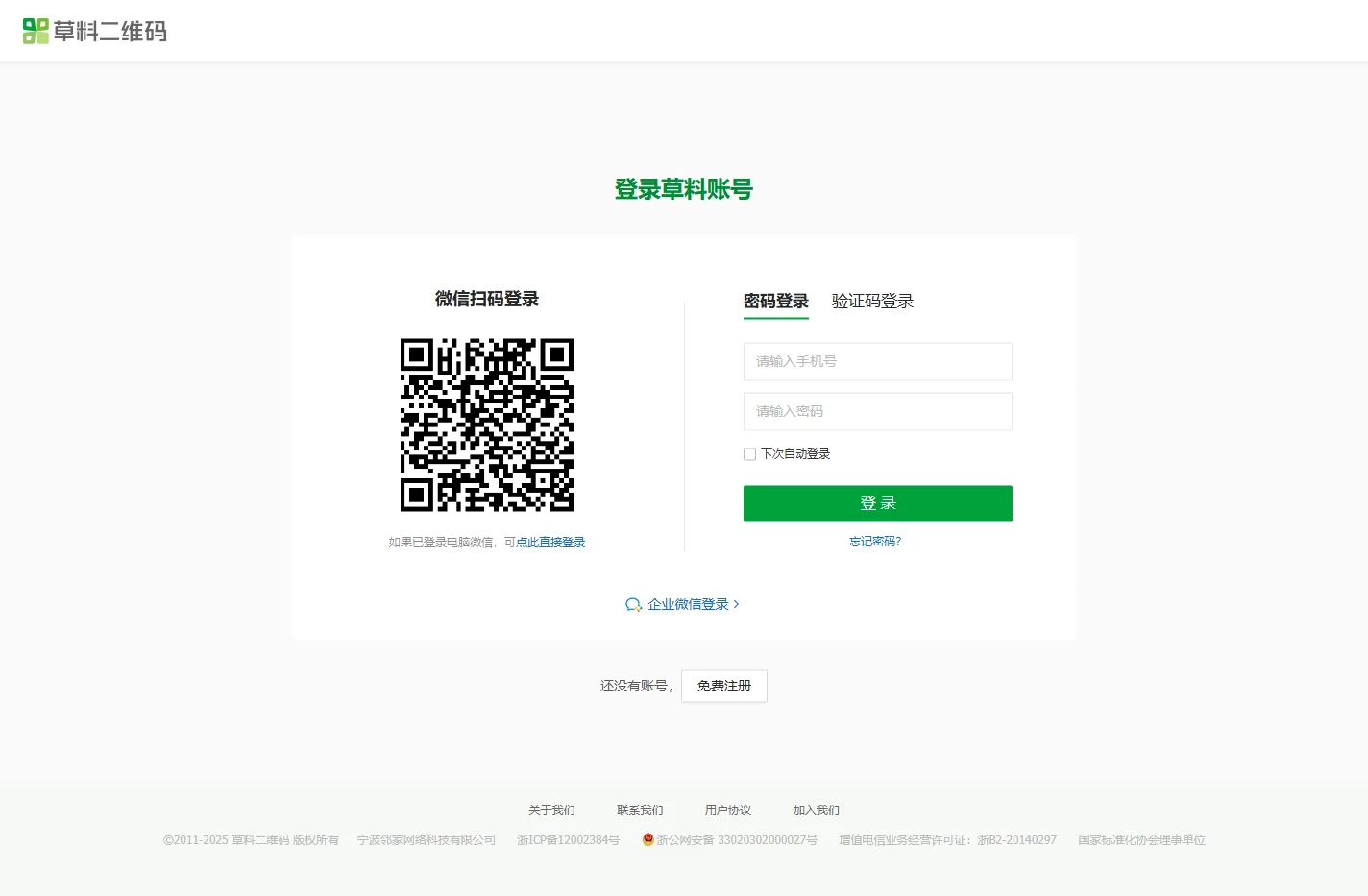Expand chevron next to 企业微信登录
Viewport: 1368px width, 896px height.
736,605
